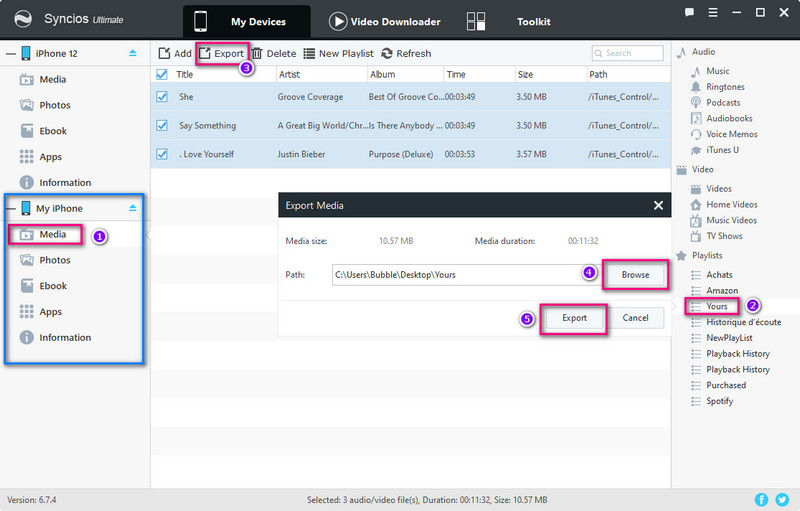
Task: Click Browse in Export Media dialog
Action: pyautogui.click(x=635, y=275)
